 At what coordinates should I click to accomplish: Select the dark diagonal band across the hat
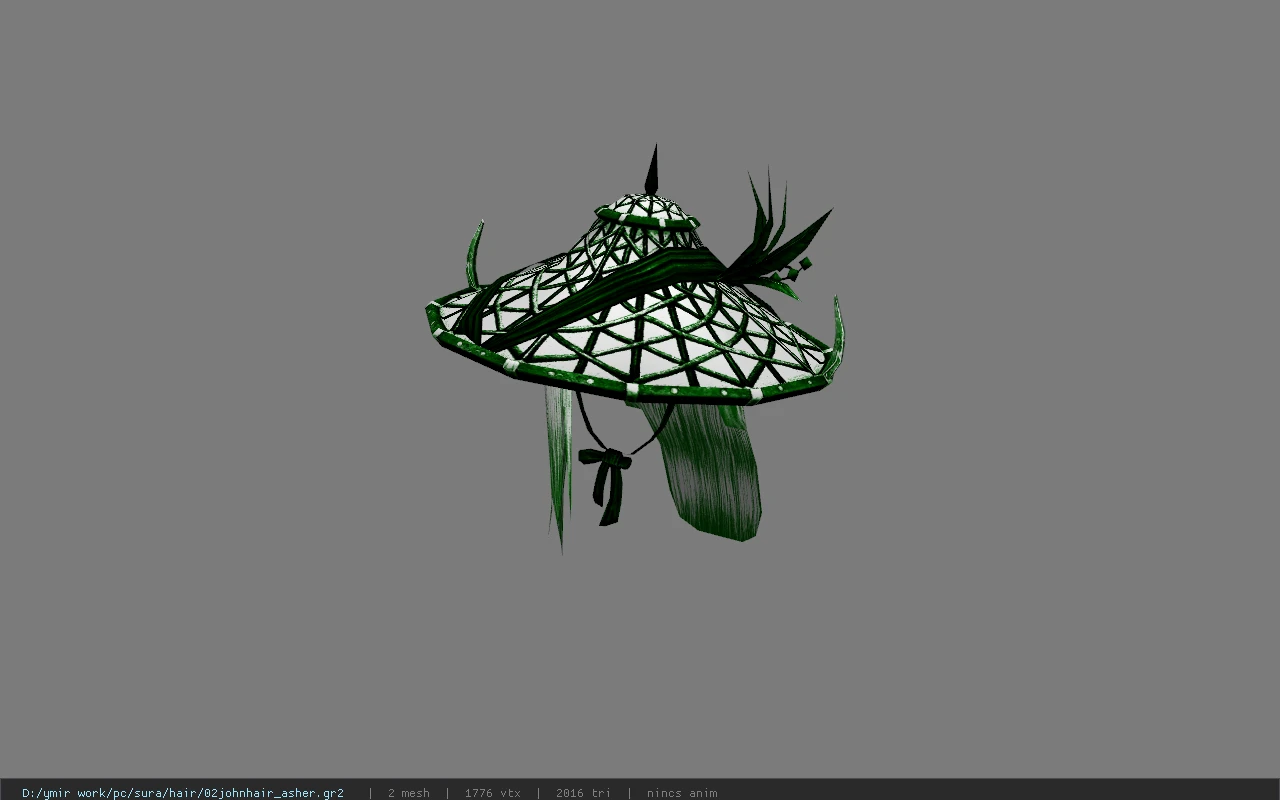600,295
